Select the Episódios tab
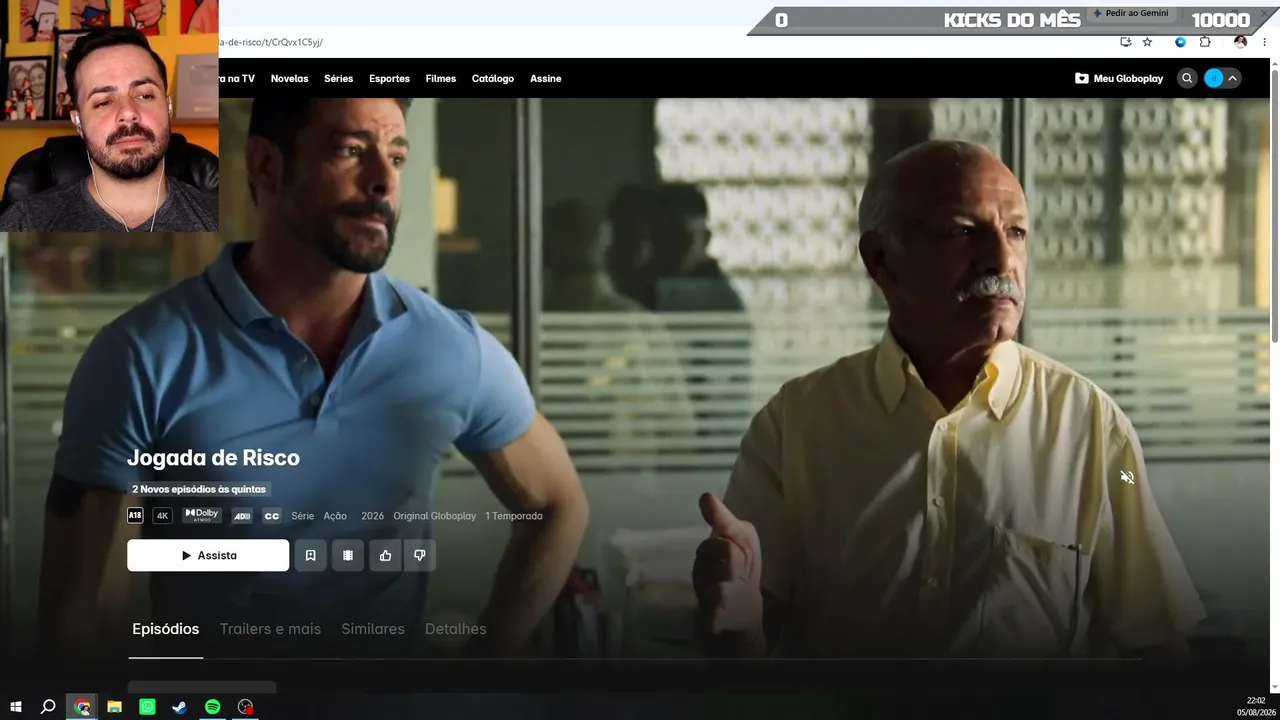 coord(166,629)
